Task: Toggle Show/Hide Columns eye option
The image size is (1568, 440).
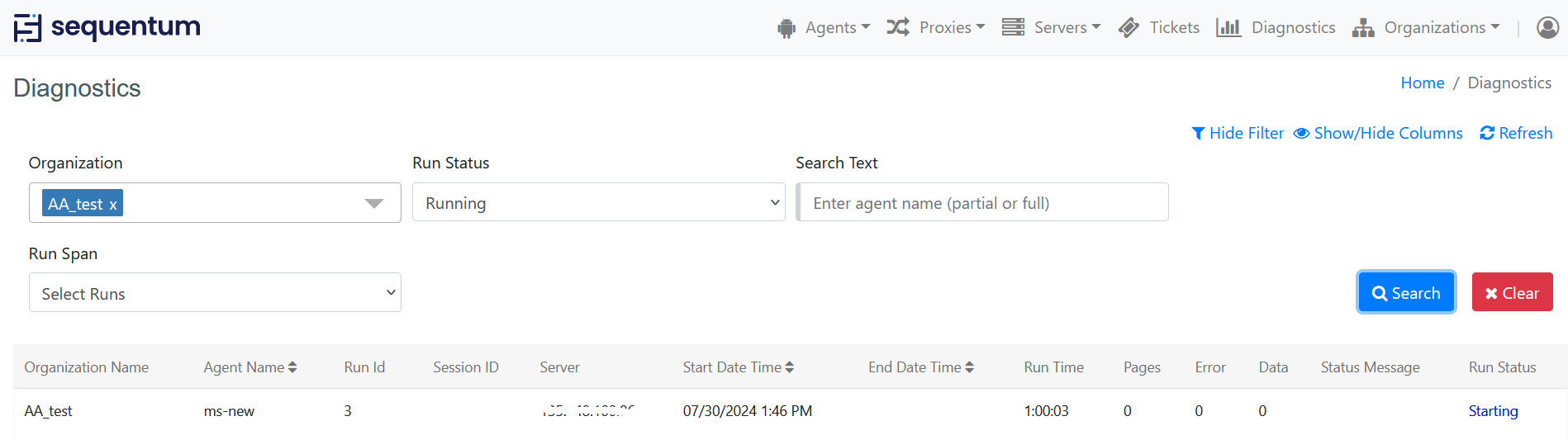Action: coord(1378,133)
